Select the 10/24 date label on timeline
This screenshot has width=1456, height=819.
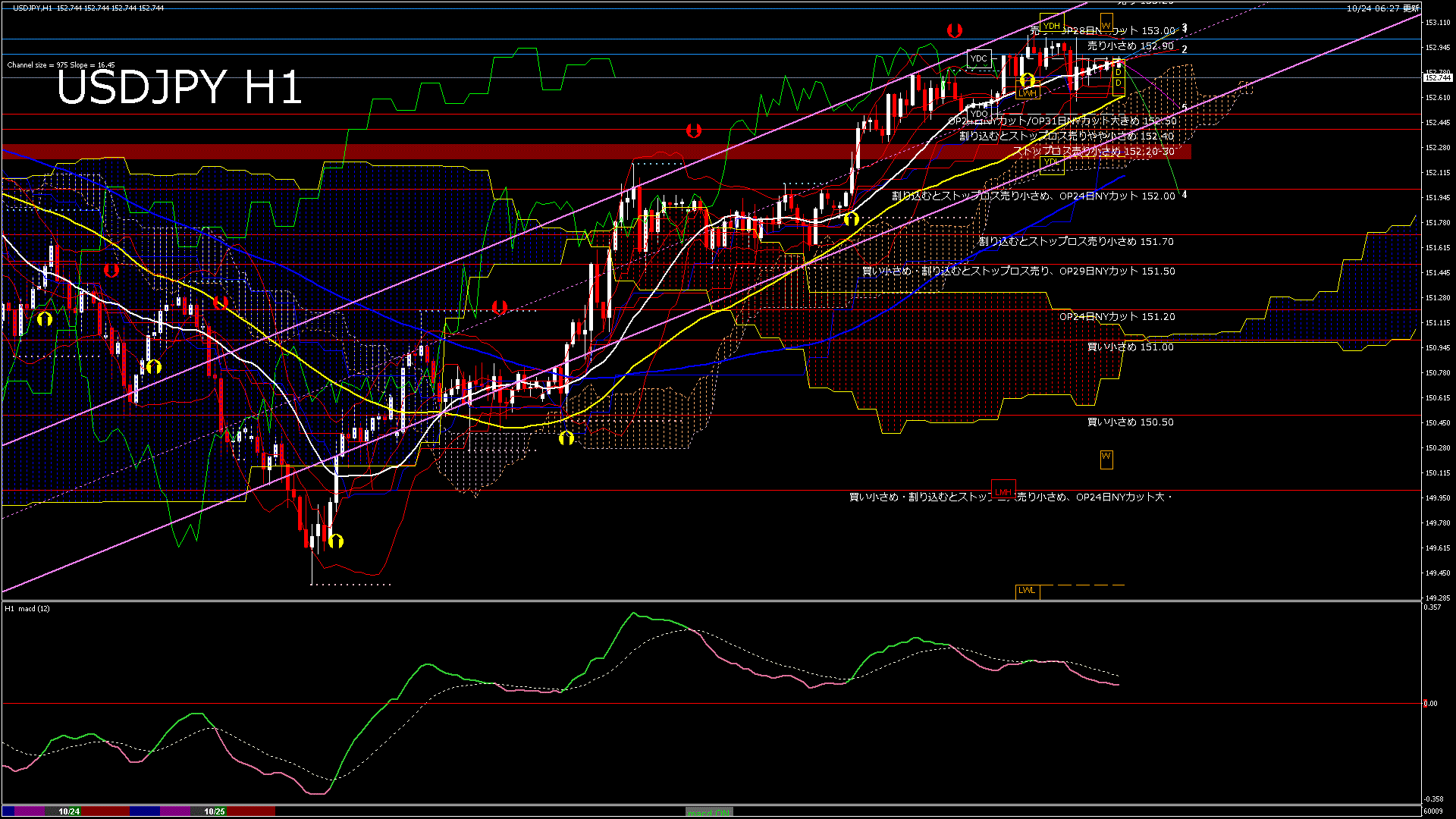coord(69,811)
